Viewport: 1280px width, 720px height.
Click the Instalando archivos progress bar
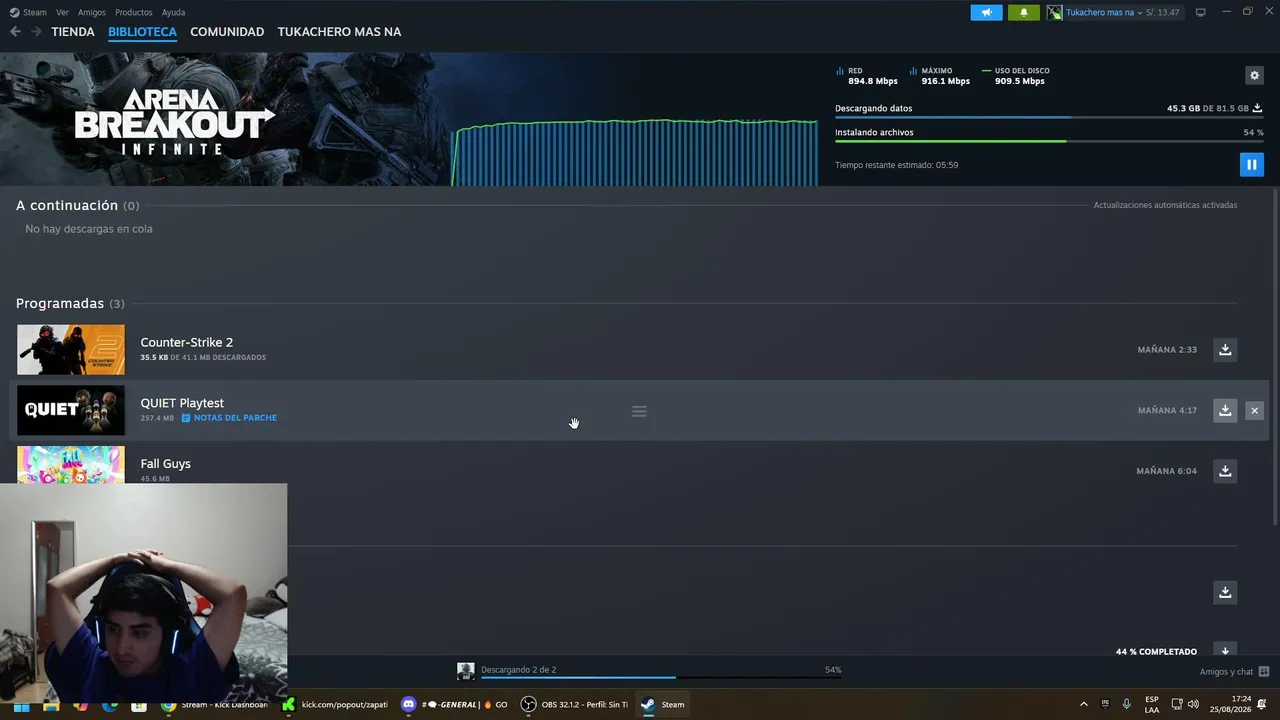coord(1049,141)
